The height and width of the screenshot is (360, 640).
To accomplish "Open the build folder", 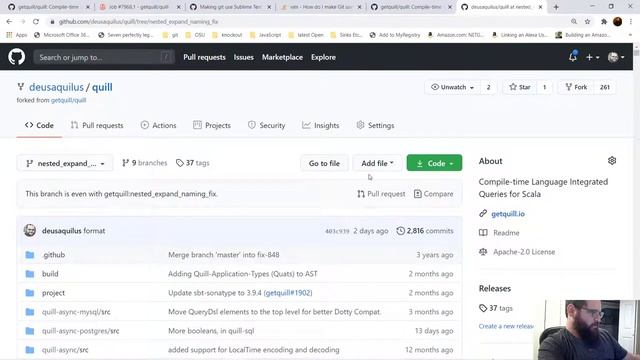I will point(50,274).
